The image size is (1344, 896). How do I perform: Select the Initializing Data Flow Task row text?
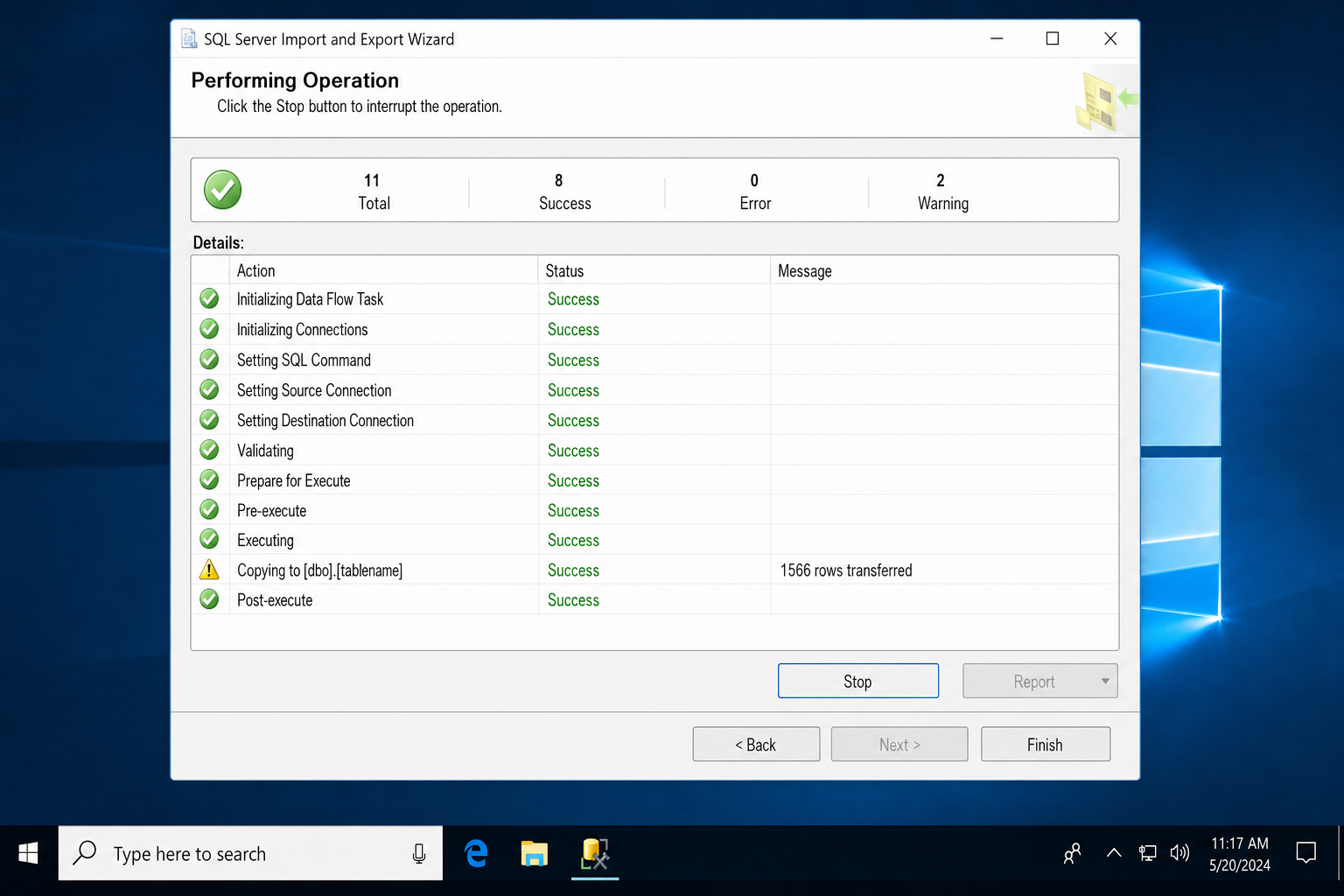click(310, 299)
